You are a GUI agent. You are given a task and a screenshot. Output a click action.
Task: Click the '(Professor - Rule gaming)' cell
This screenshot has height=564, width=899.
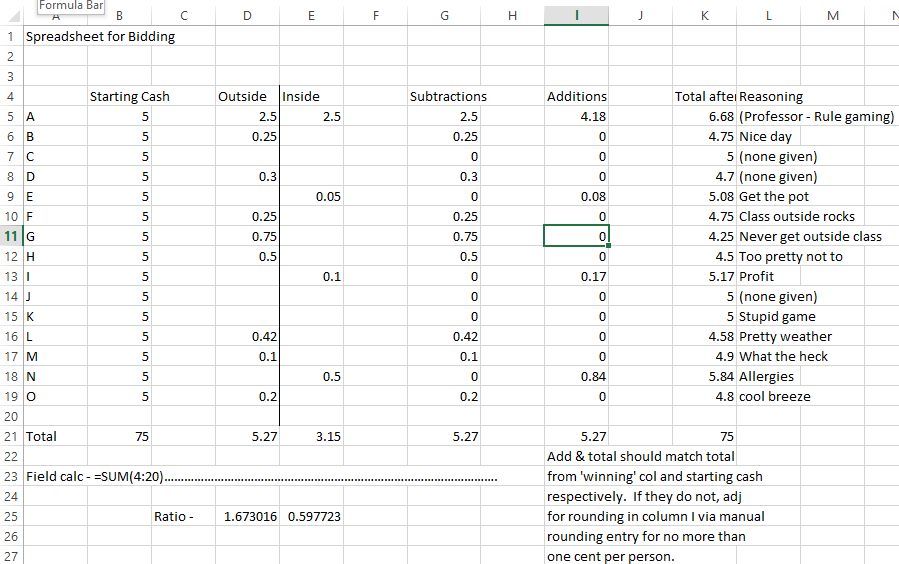pyautogui.click(x=816, y=117)
